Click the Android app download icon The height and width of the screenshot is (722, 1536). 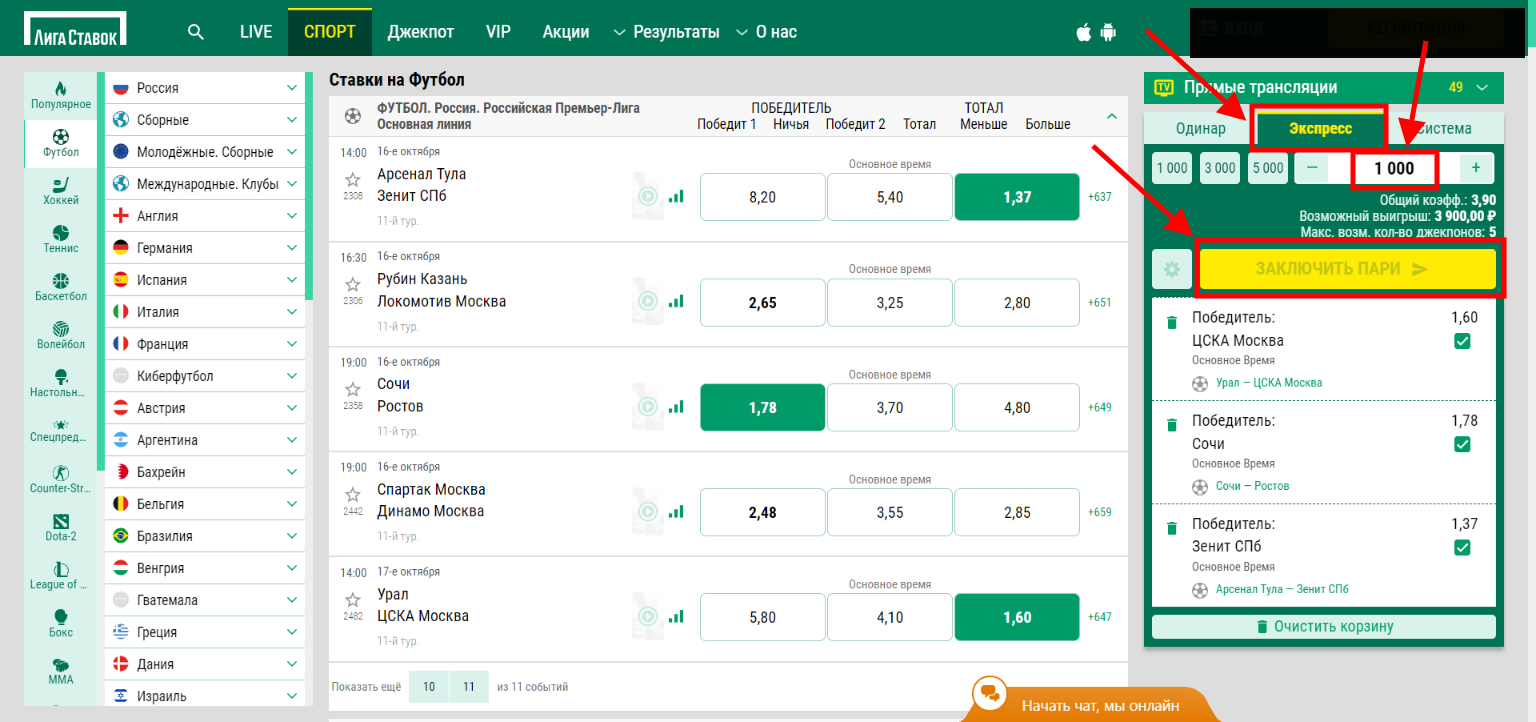click(x=1107, y=32)
